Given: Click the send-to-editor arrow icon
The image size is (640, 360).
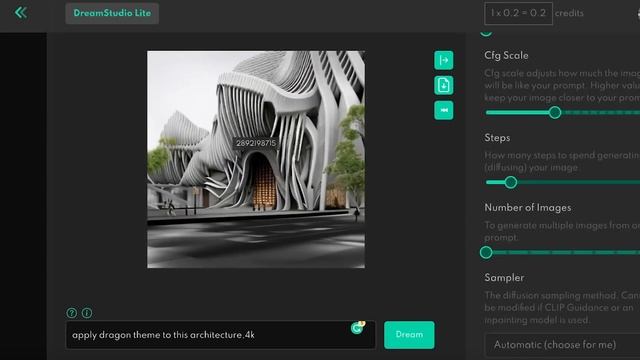Looking at the screenshot, I should [444, 60].
